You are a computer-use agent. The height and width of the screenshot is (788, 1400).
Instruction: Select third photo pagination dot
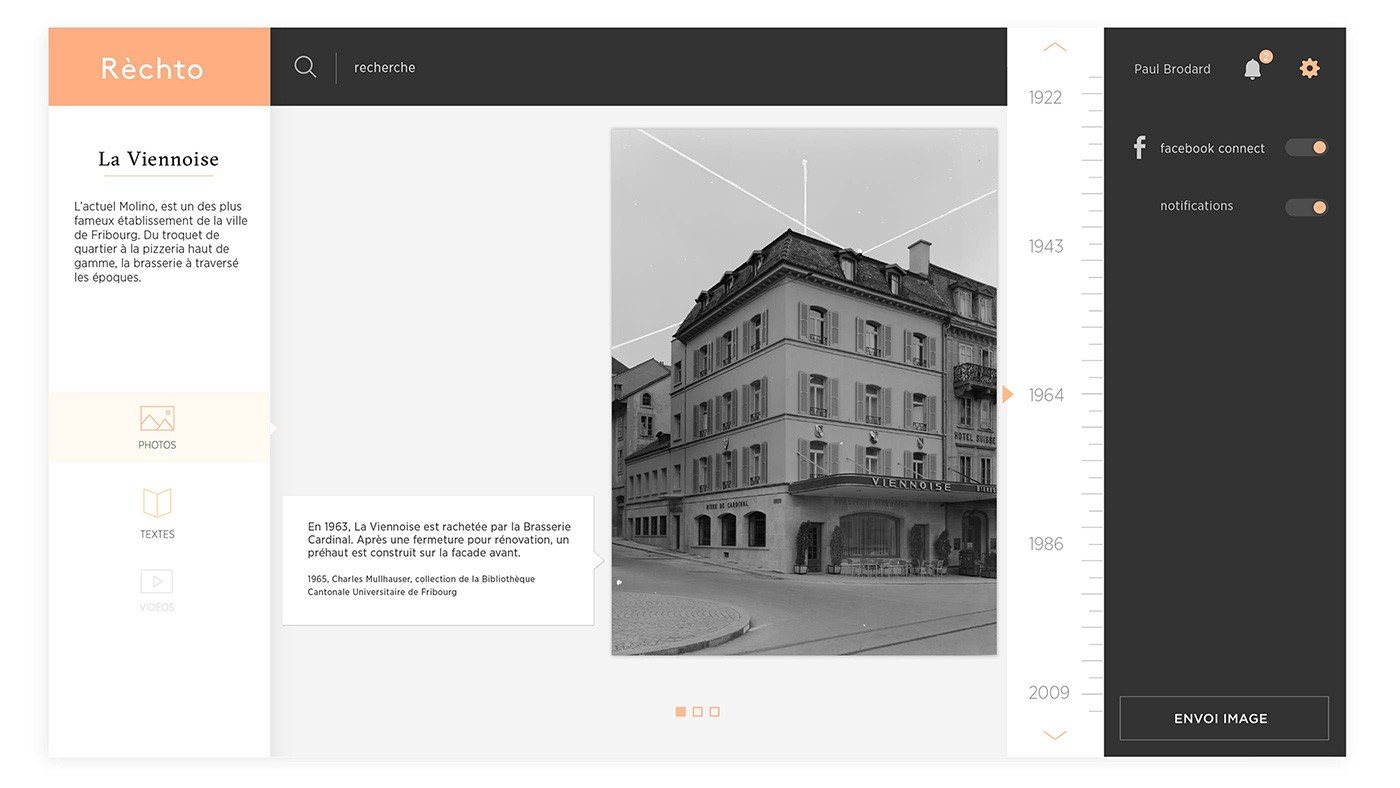coord(715,712)
